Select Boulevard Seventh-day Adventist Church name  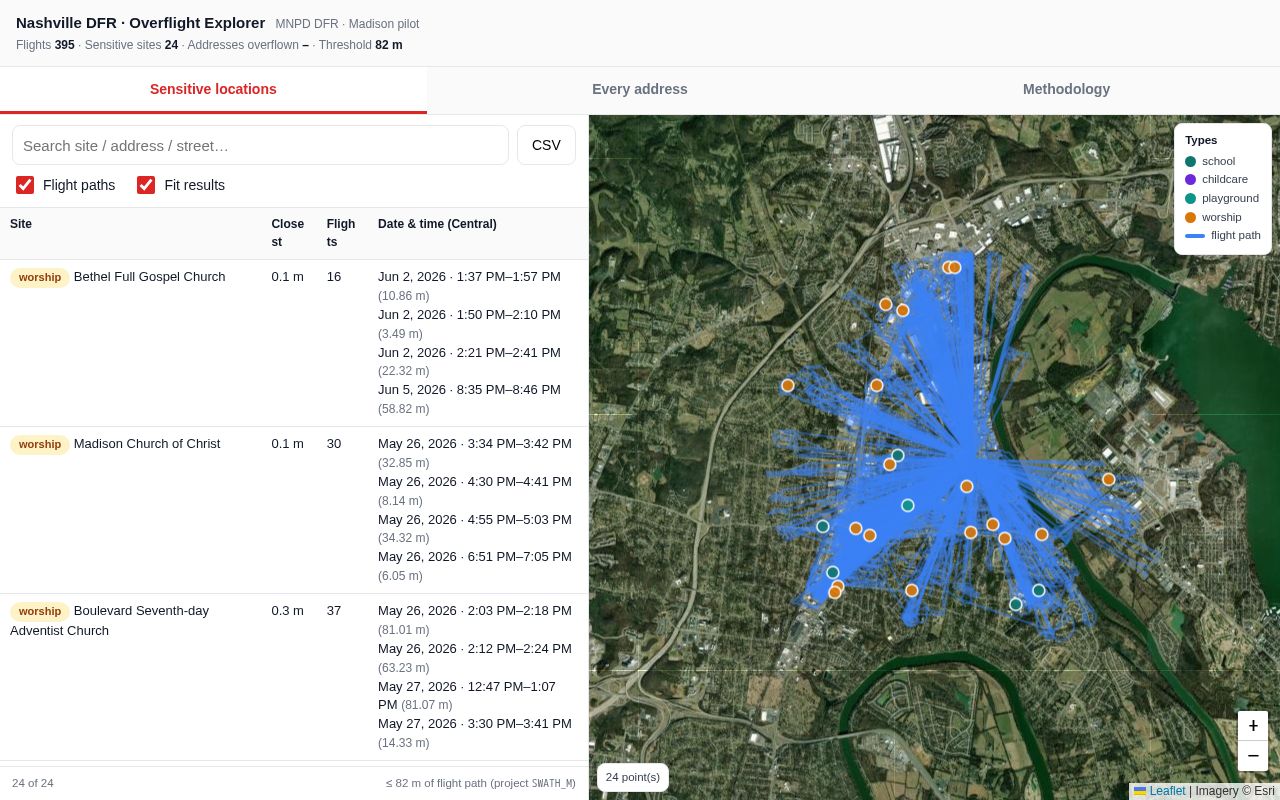[x=110, y=621]
